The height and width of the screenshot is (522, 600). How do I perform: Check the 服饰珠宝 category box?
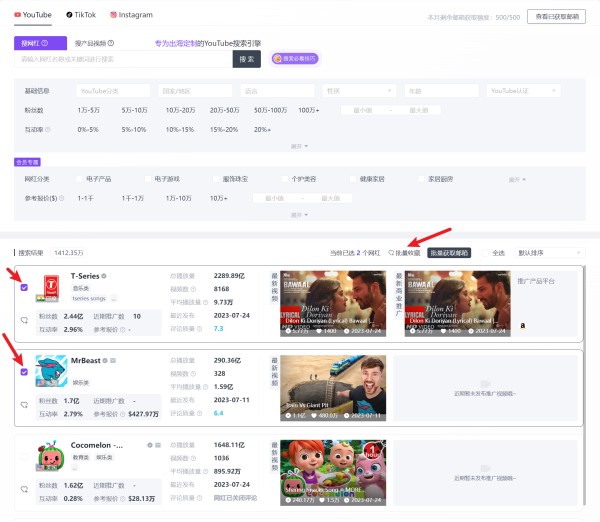tap(216, 179)
